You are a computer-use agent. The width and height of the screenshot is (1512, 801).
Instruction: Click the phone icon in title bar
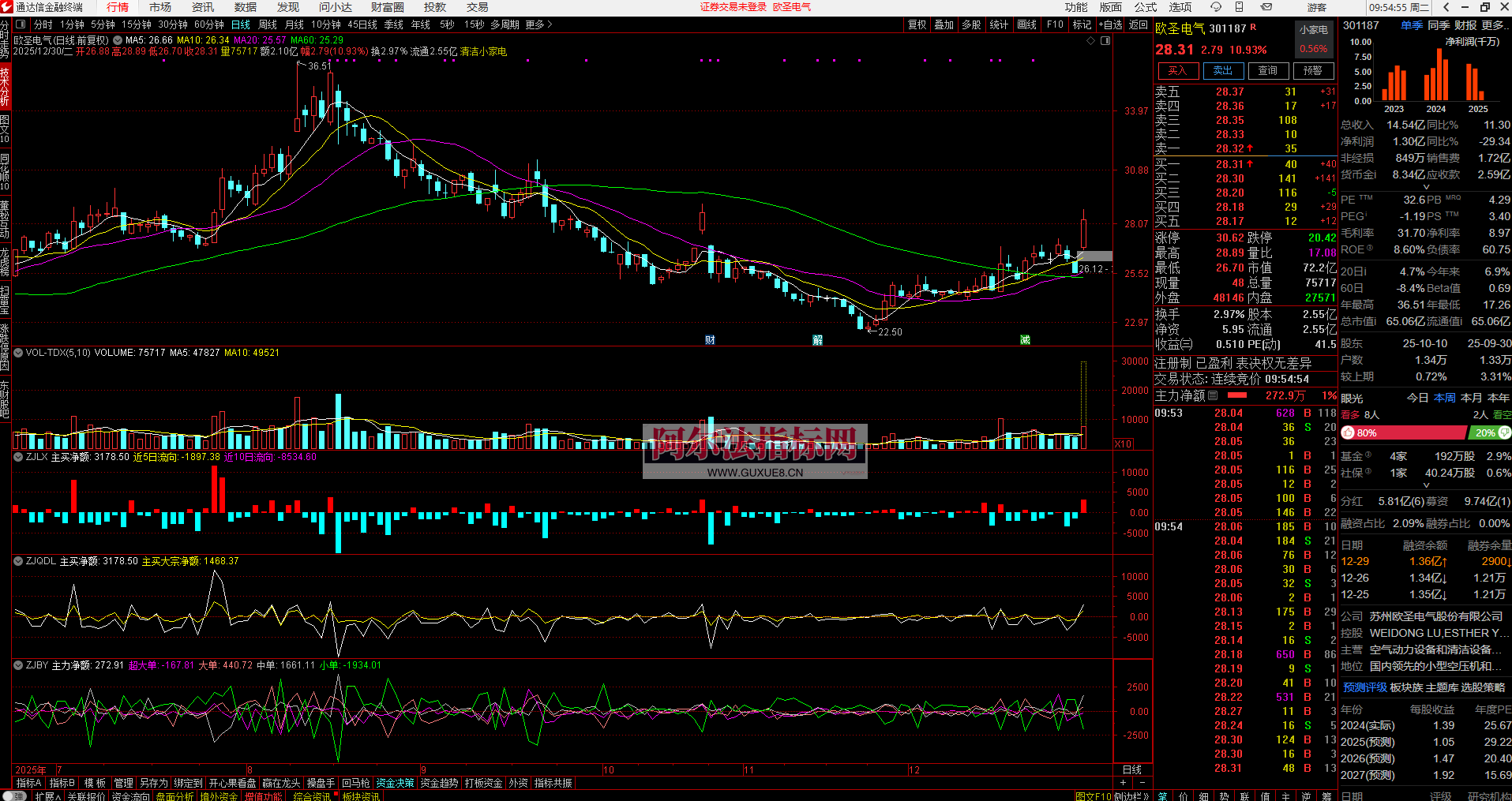1239,7
